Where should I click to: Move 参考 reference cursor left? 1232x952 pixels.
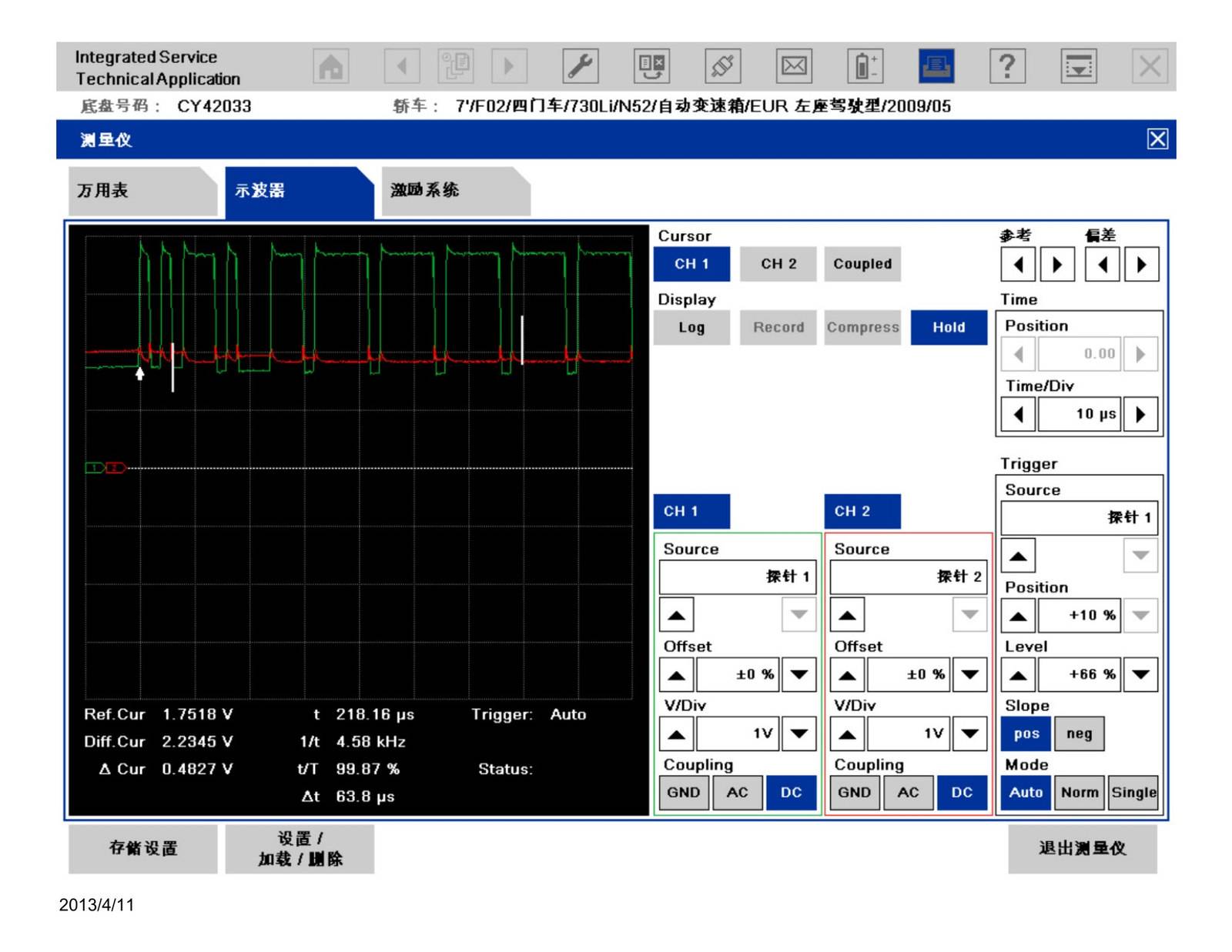[x=1018, y=265]
